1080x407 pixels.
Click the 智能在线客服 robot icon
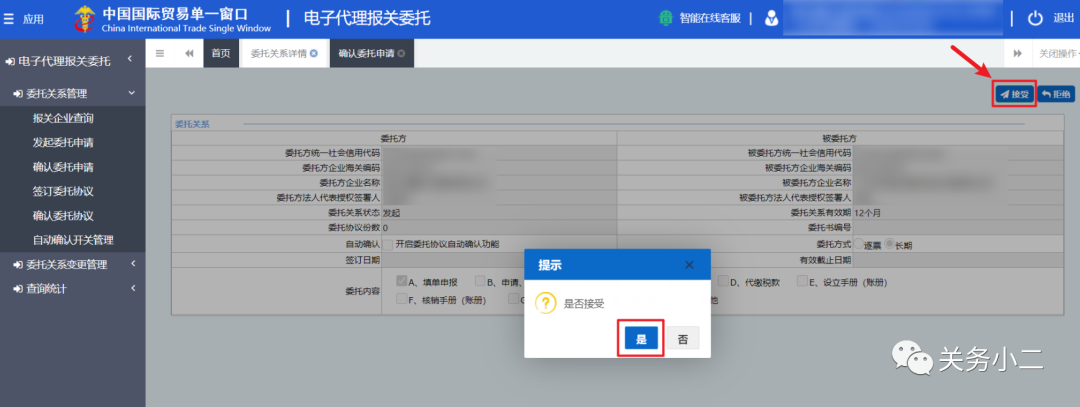pos(666,19)
